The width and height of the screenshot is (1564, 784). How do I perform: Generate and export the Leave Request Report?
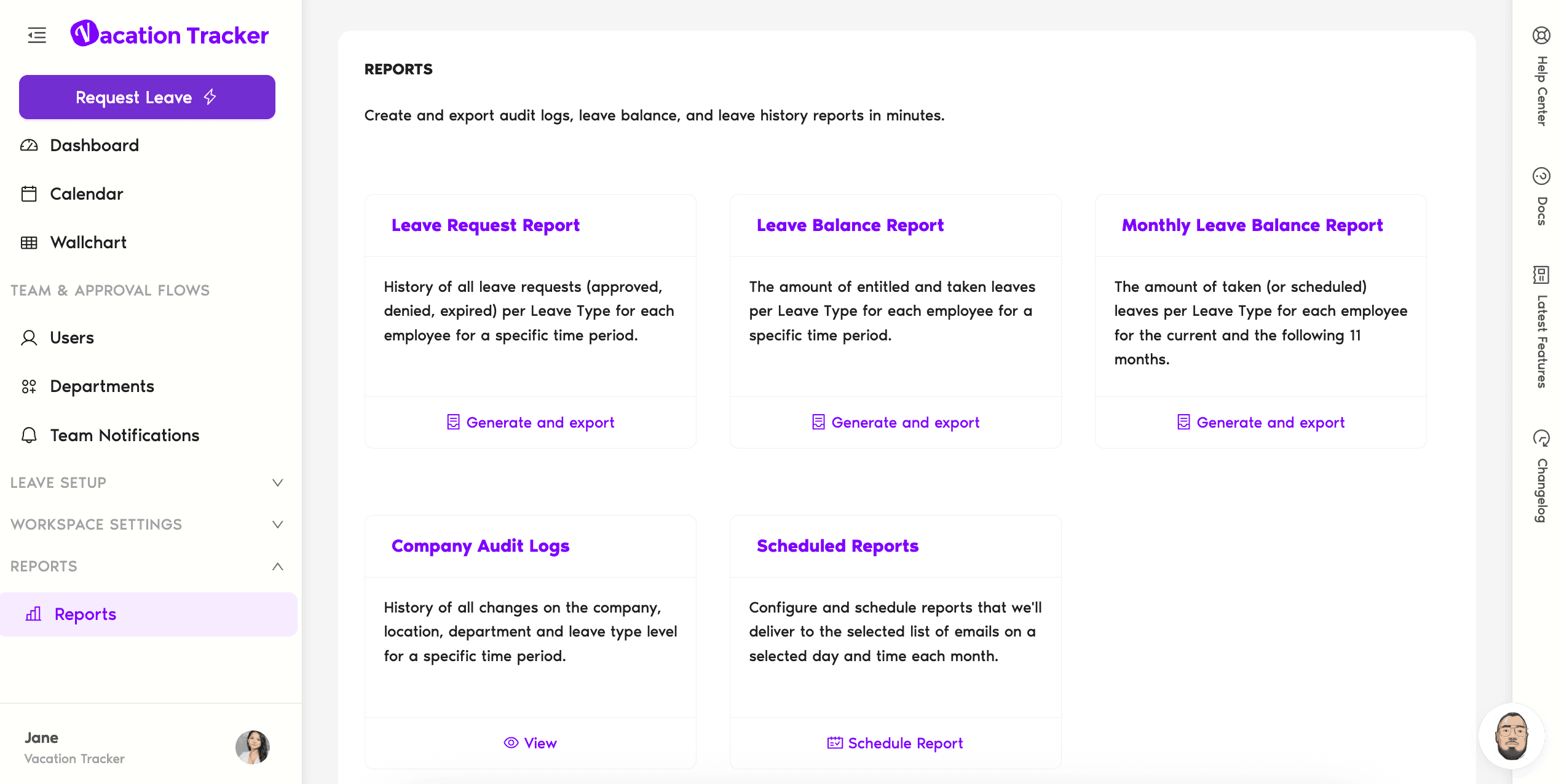pyautogui.click(x=531, y=423)
